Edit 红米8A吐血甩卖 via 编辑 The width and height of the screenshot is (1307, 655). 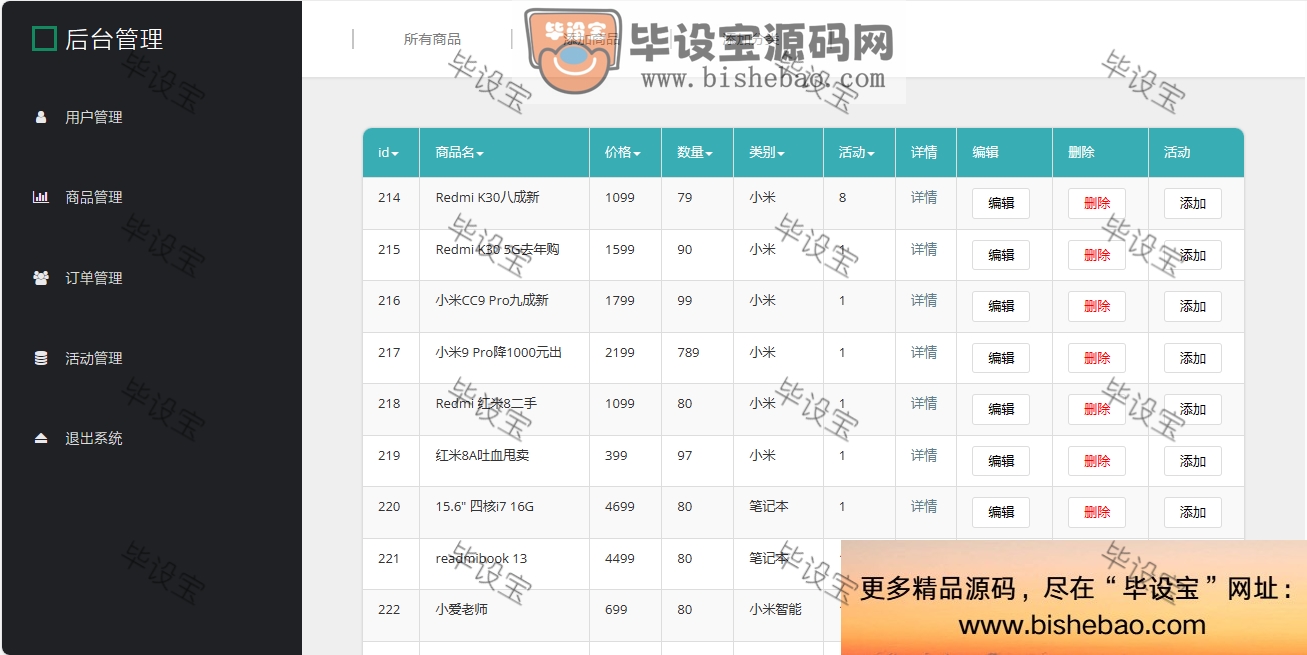click(x=1001, y=461)
